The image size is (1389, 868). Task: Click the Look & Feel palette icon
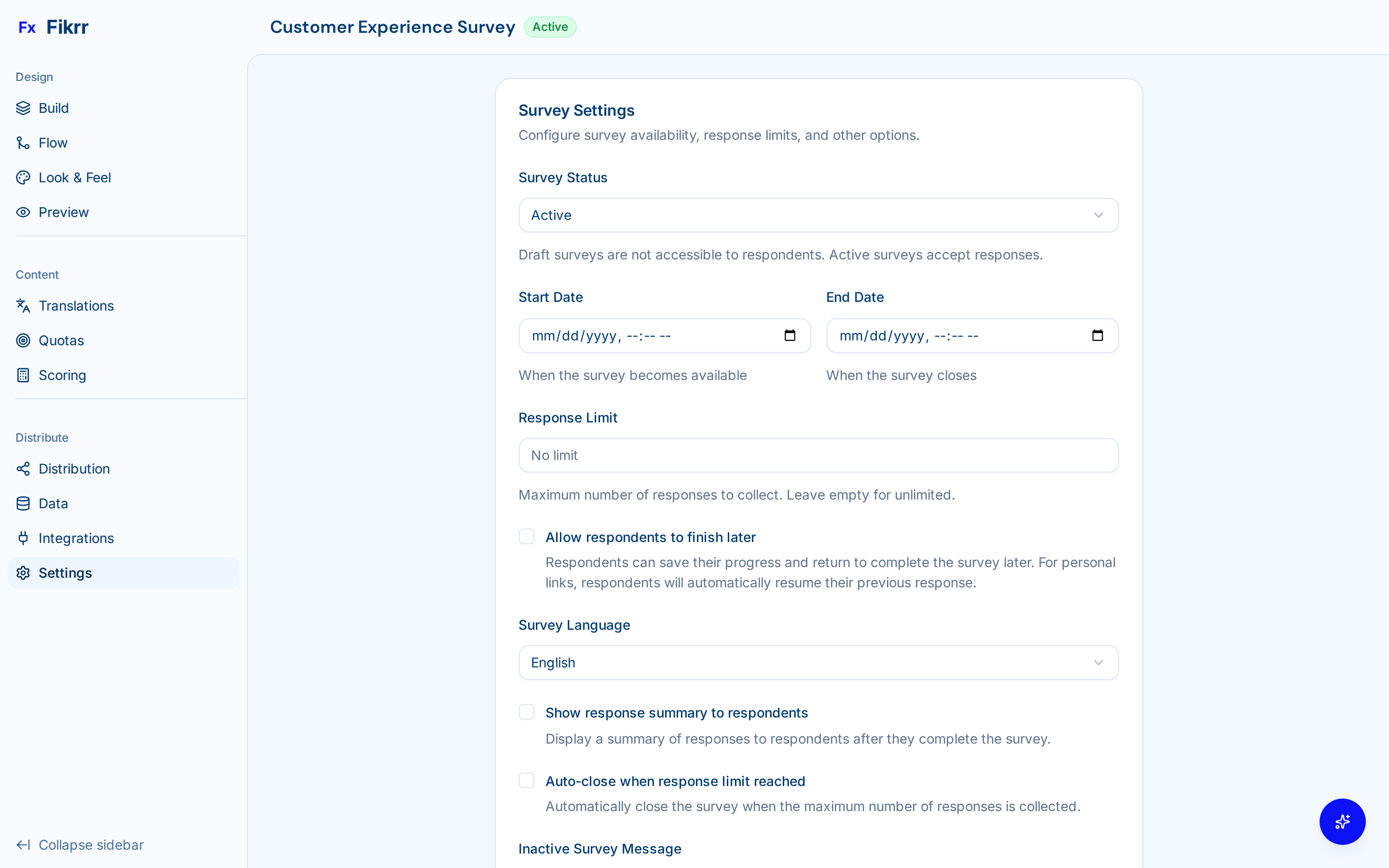point(23,177)
